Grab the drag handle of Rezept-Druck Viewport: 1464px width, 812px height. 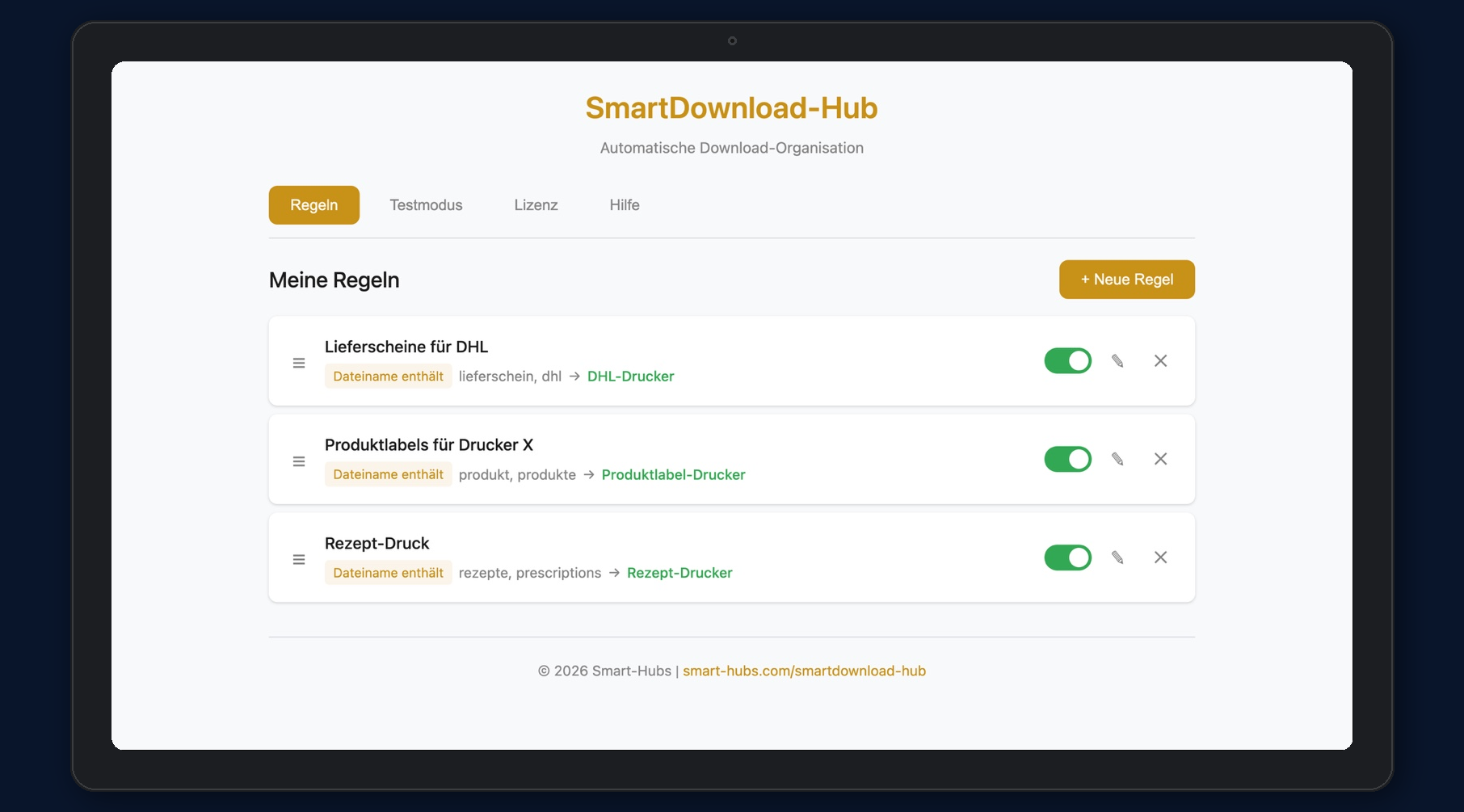[299, 559]
